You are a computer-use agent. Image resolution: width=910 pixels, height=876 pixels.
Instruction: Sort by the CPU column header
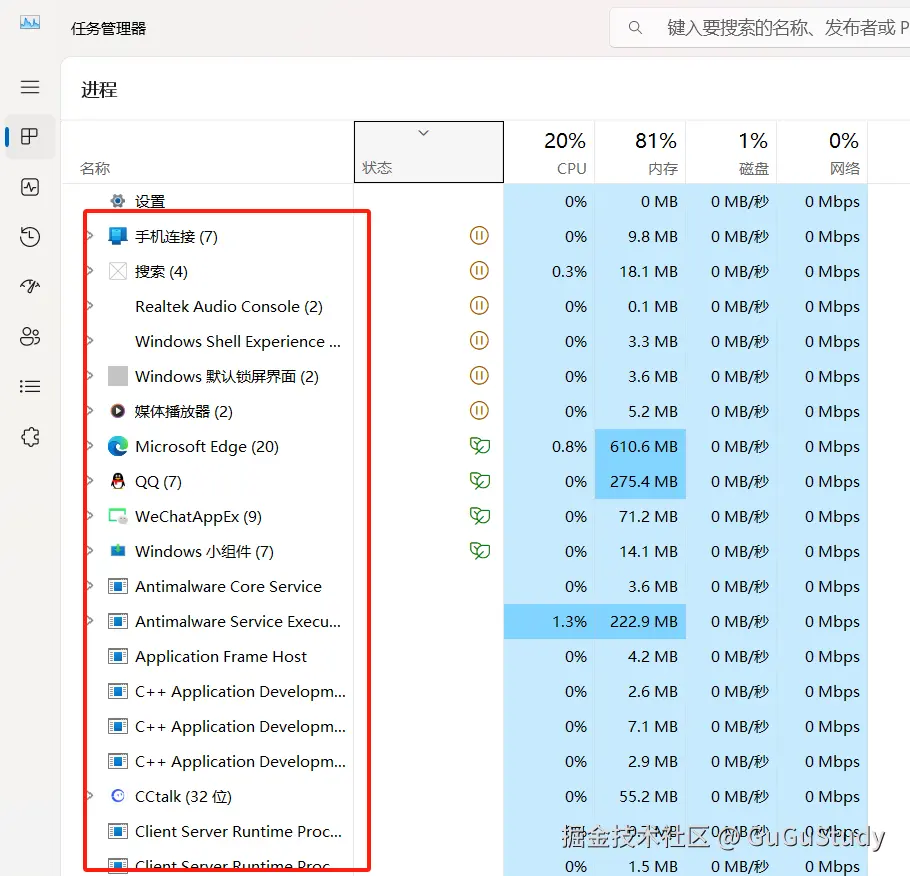[549, 152]
